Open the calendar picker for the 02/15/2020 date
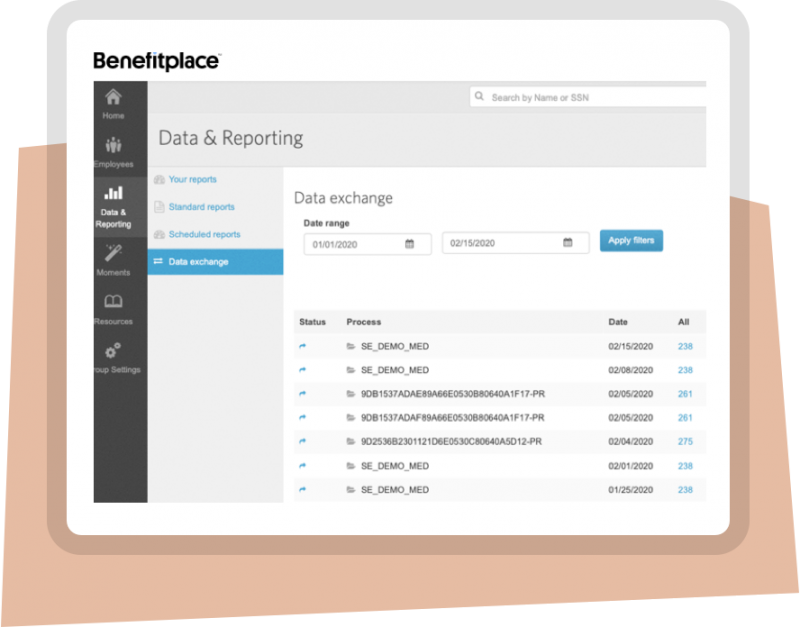The width and height of the screenshot is (800, 627). [x=568, y=242]
